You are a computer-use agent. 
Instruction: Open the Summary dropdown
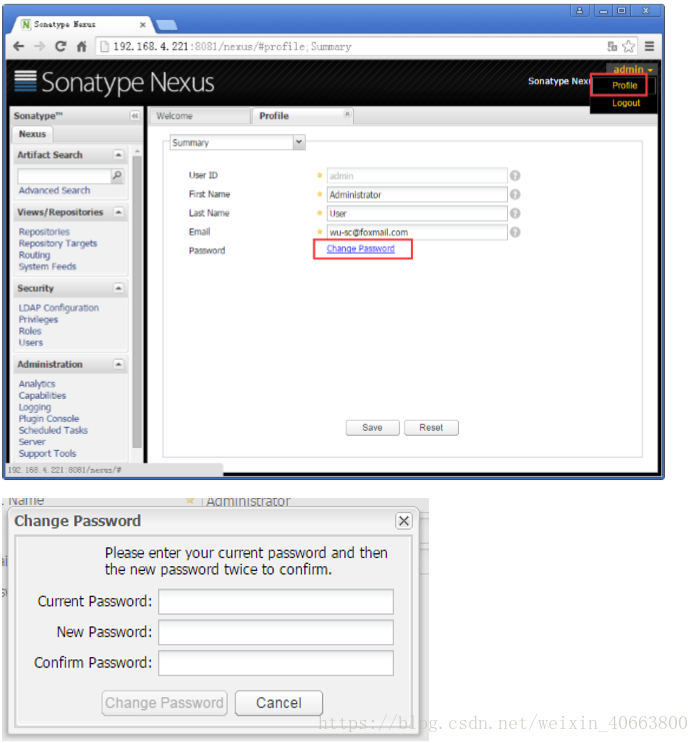click(x=299, y=142)
